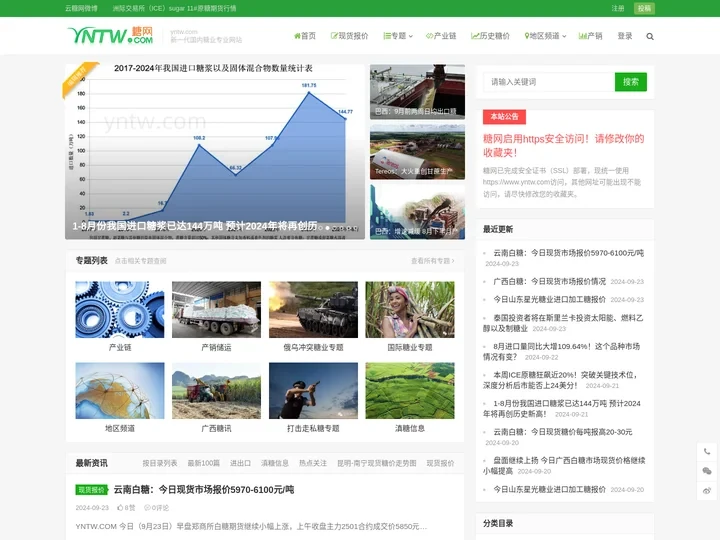Select the 按目录列表 tab

[160, 463]
